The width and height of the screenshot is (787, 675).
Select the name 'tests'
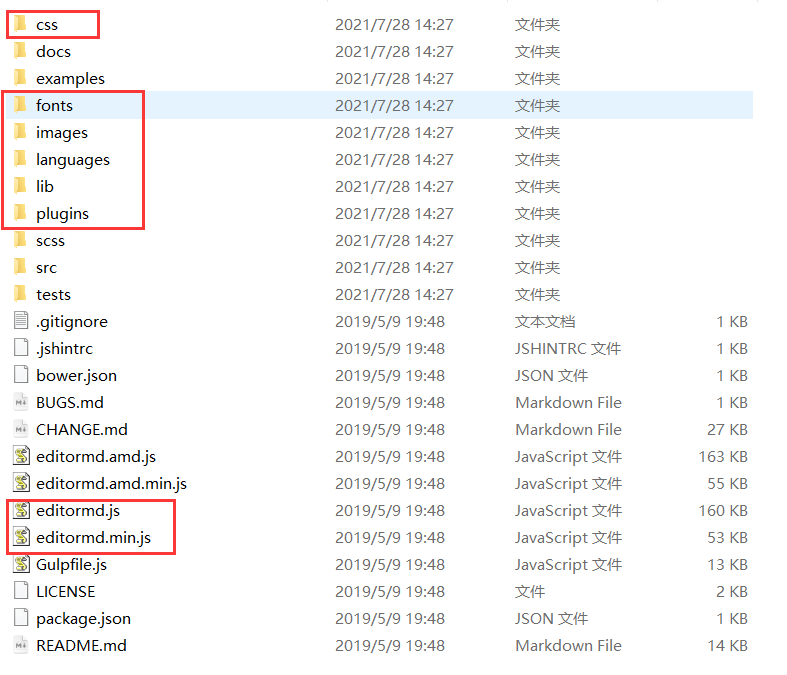pos(53,295)
